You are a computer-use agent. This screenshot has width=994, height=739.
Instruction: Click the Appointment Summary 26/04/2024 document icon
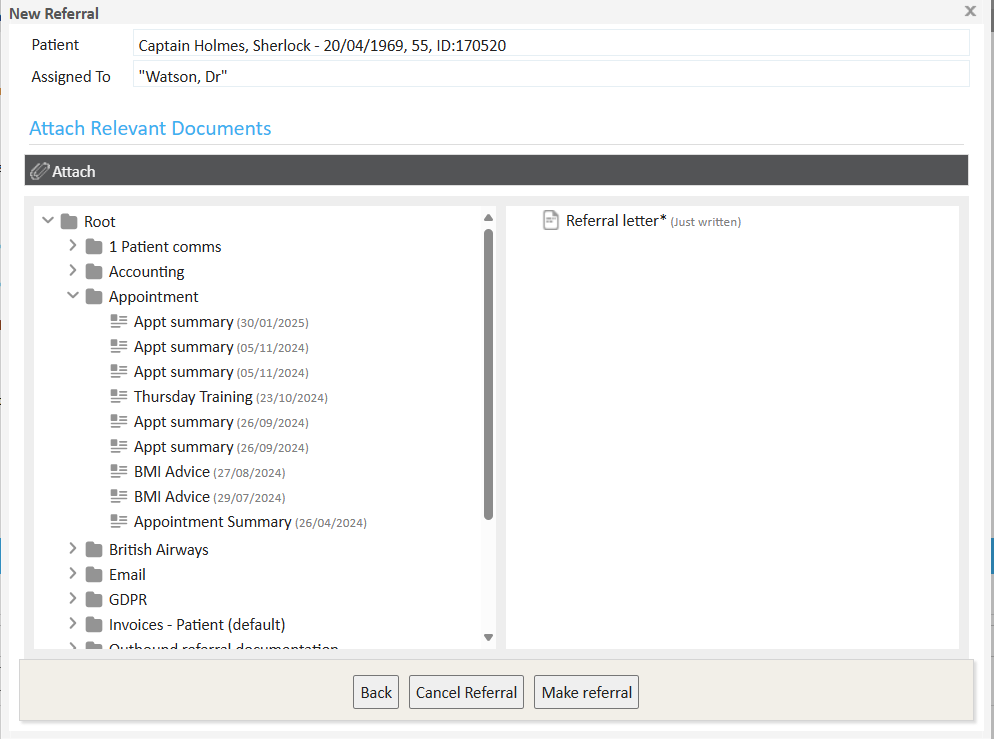(x=119, y=522)
